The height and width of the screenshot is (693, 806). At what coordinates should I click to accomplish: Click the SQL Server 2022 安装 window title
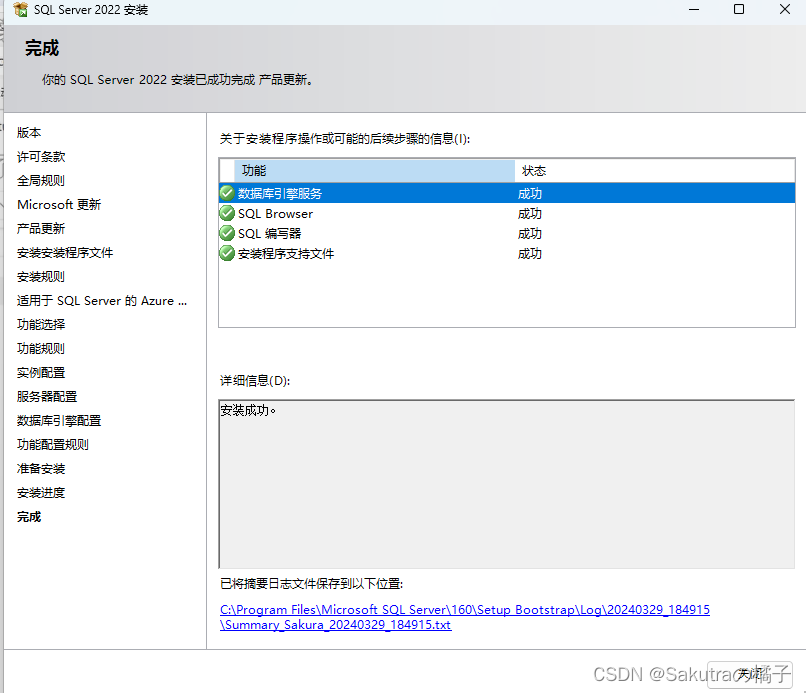(91, 10)
